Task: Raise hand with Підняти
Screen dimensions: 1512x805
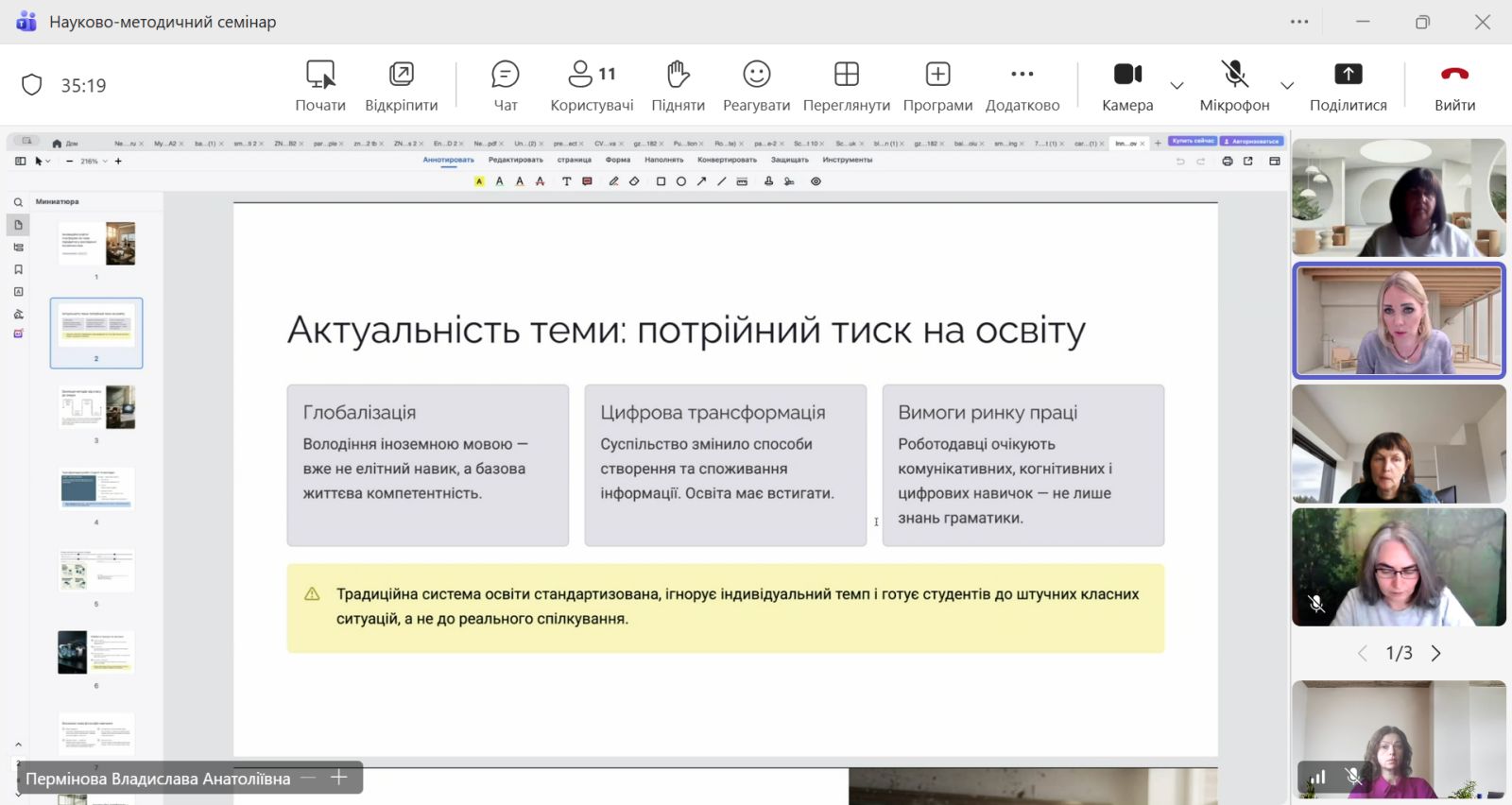Action: [x=678, y=86]
